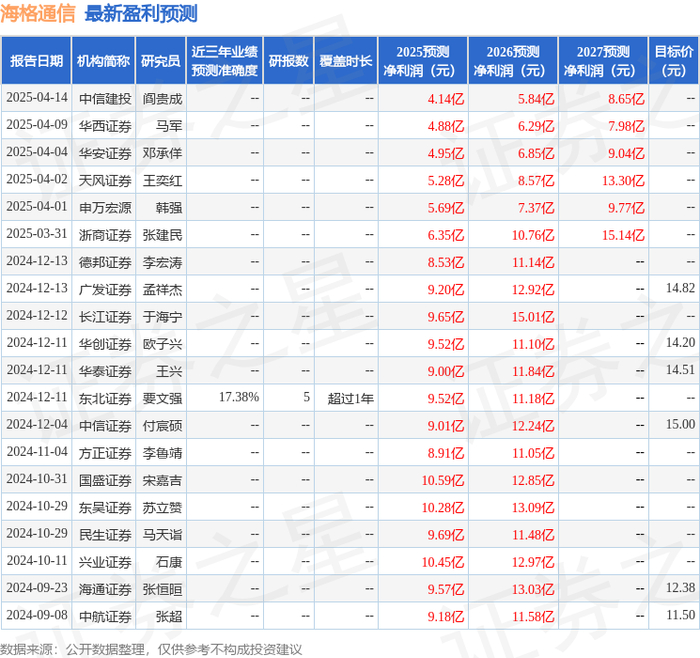The image size is (700, 658).
Task: Select the 报告日期 column header
Action: (36, 61)
